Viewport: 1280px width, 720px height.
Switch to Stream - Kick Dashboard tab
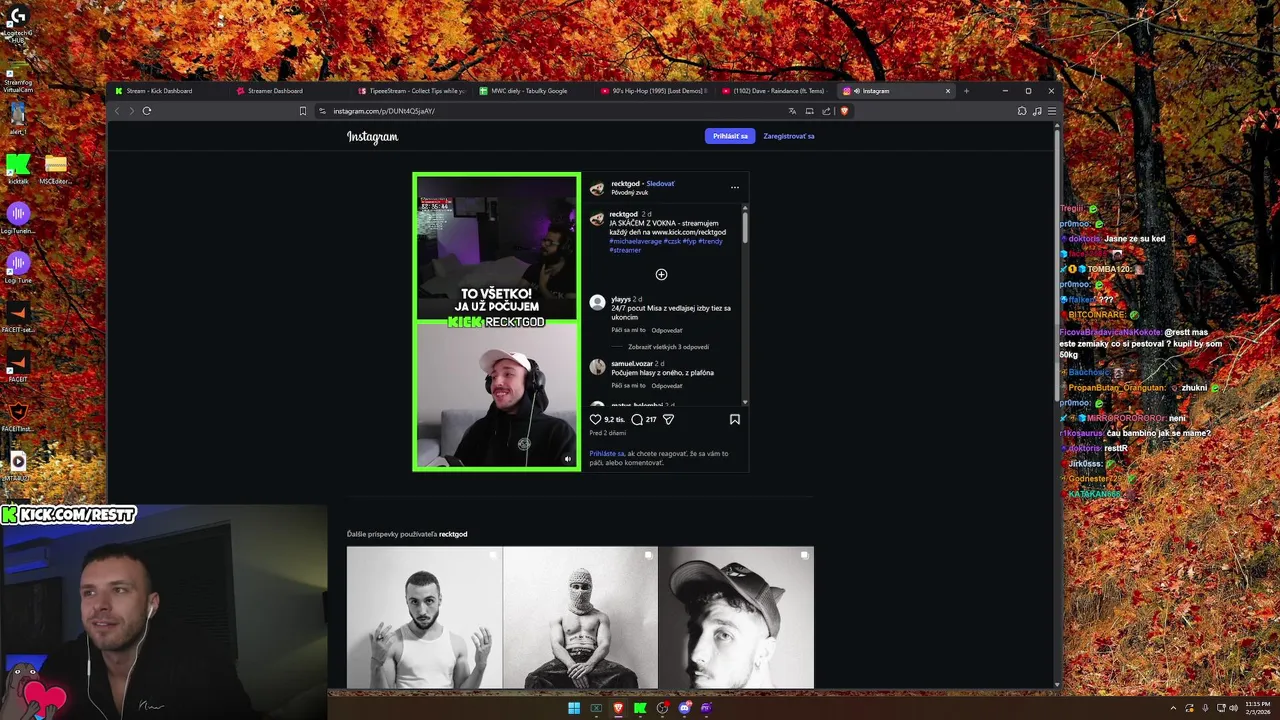[168, 91]
